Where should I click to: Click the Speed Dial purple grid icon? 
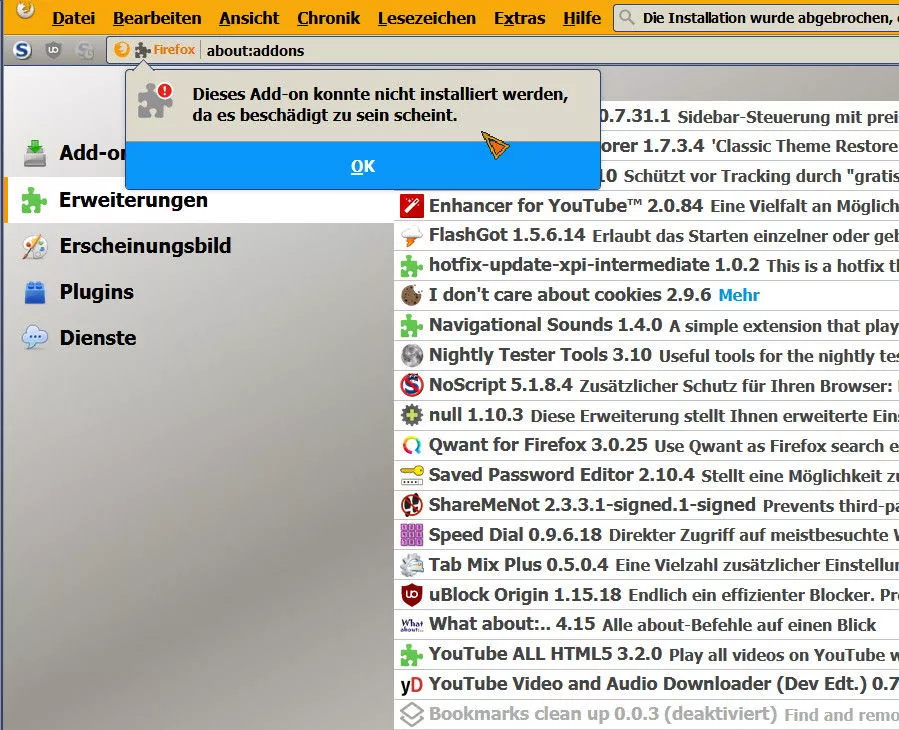(412, 535)
